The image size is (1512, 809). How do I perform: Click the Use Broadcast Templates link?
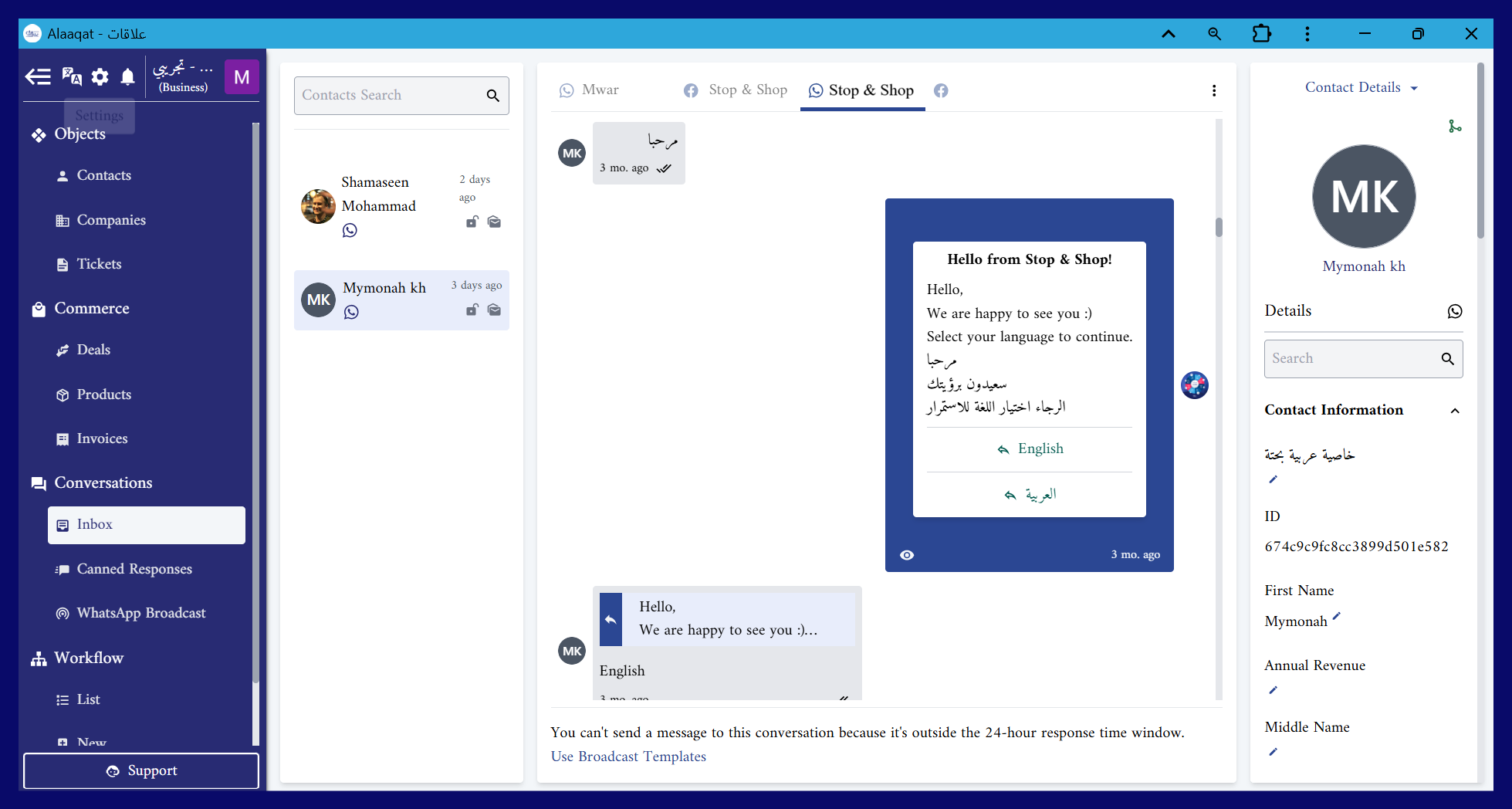[x=628, y=757]
